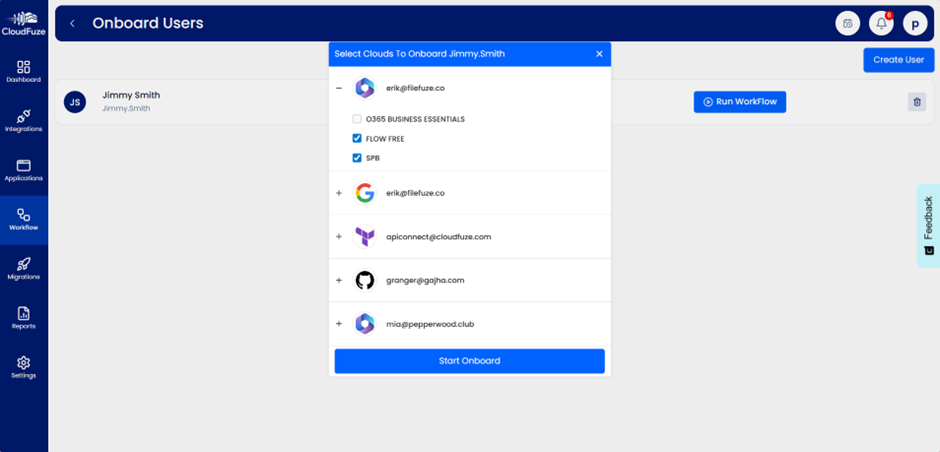Click the back arrow beside Onboard Users

pyautogui.click(x=72, y=23)
